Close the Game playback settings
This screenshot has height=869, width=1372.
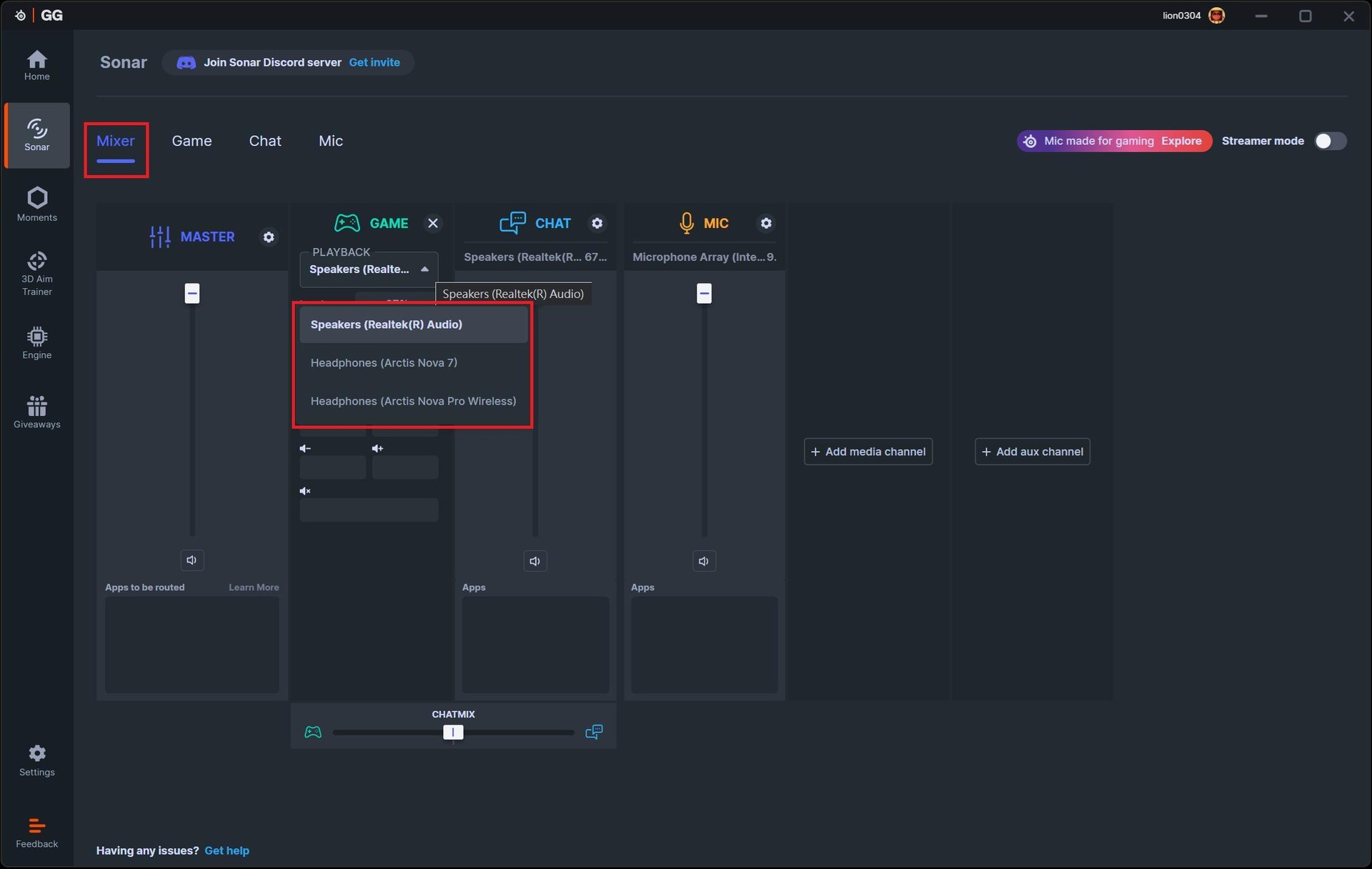[x=433, y=224]
